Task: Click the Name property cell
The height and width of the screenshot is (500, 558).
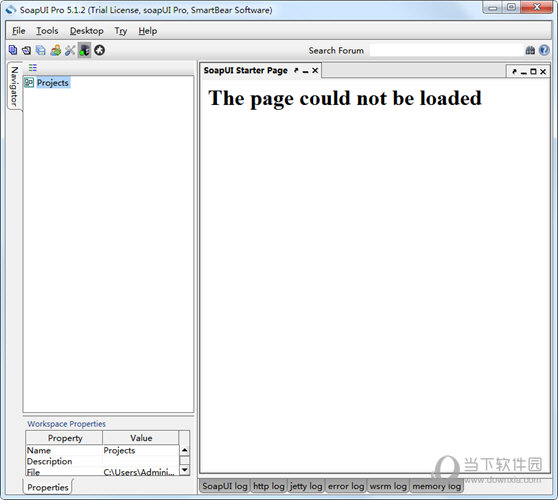Action: [x=64, y=451]
